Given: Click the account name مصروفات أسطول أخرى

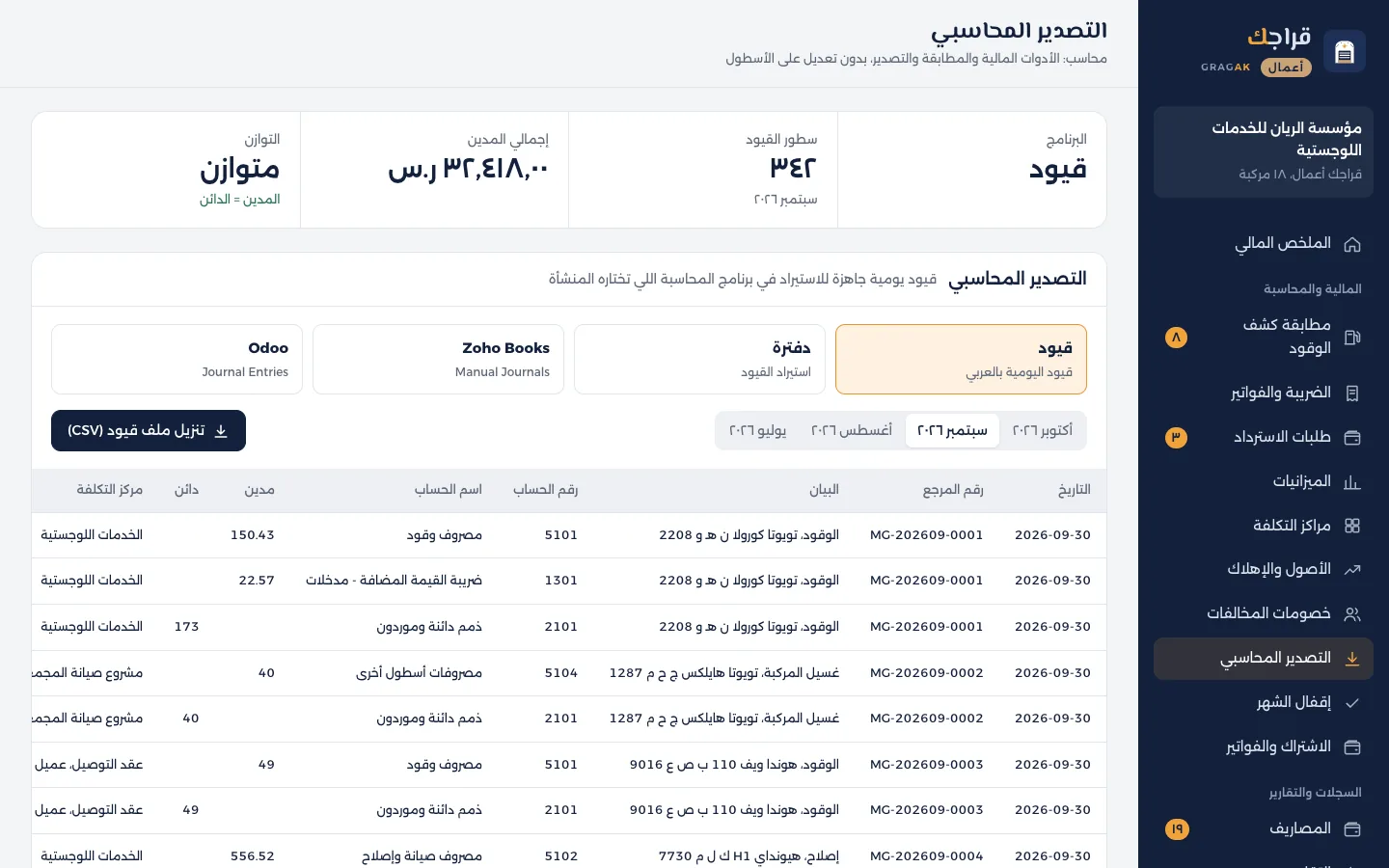Looking at the screenshot, I should point(420,673).
